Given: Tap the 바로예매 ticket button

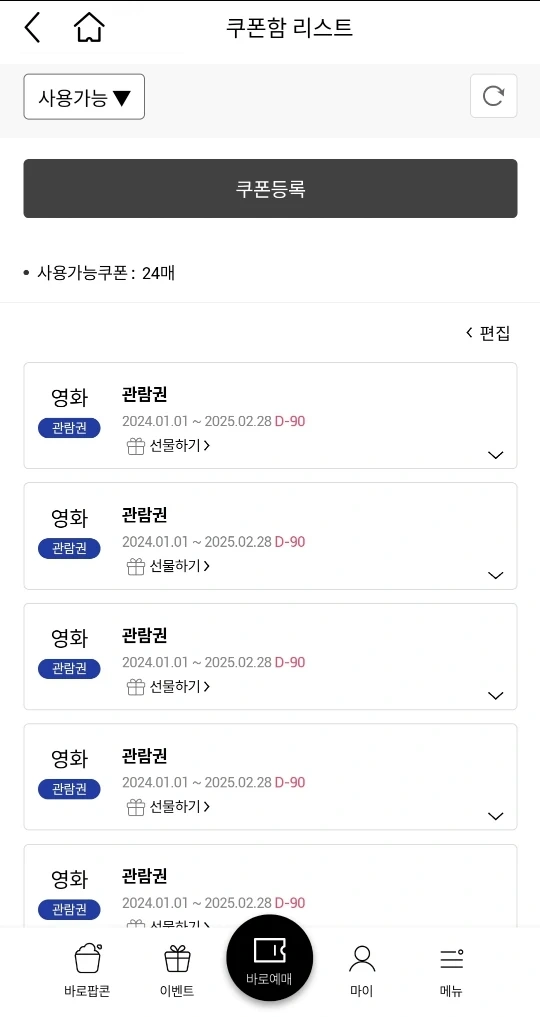Looking at the screenshot, I should (x=270, y=958).
